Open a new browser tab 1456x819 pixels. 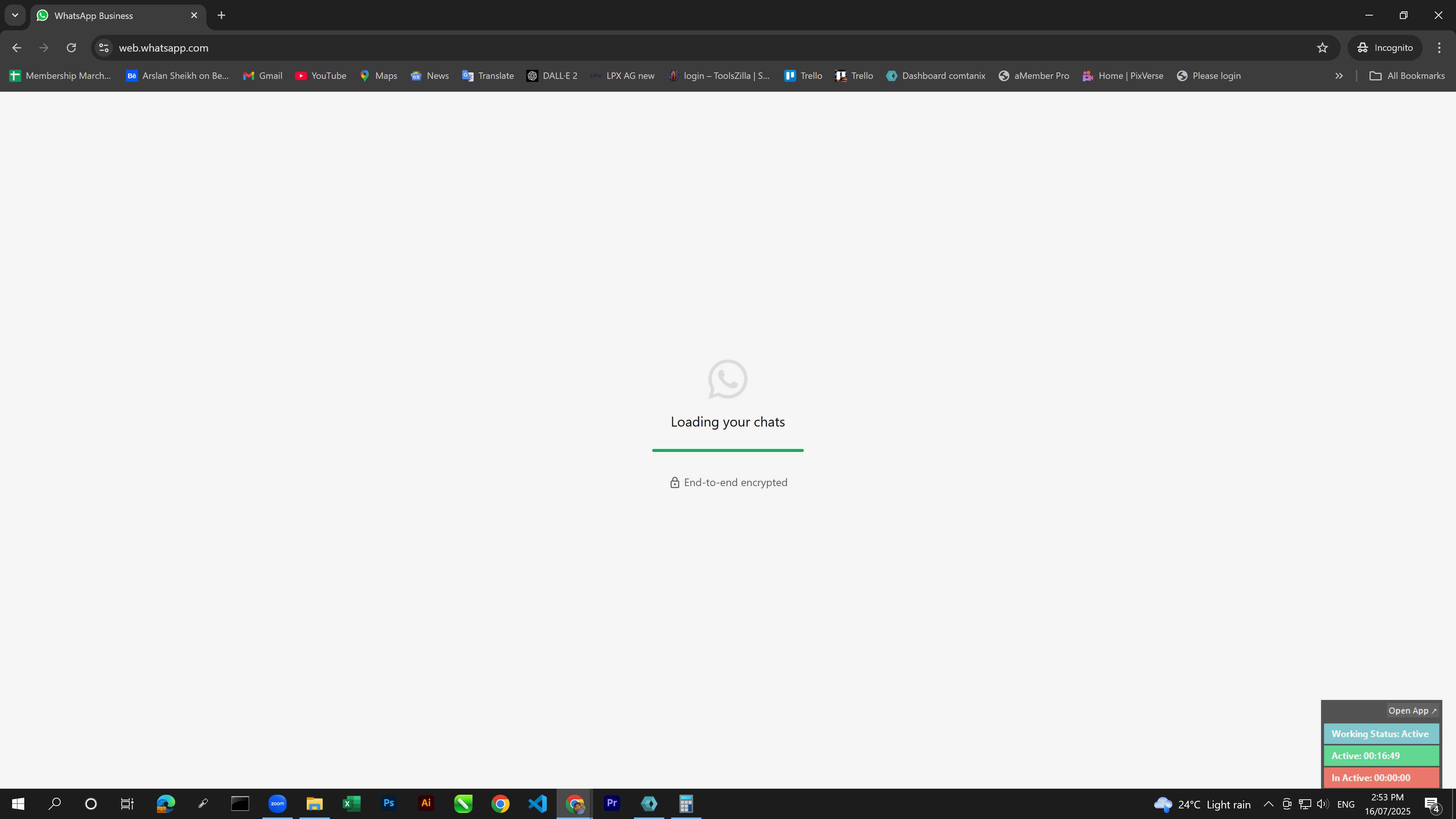pyautogui.click(x=221, y=15)
